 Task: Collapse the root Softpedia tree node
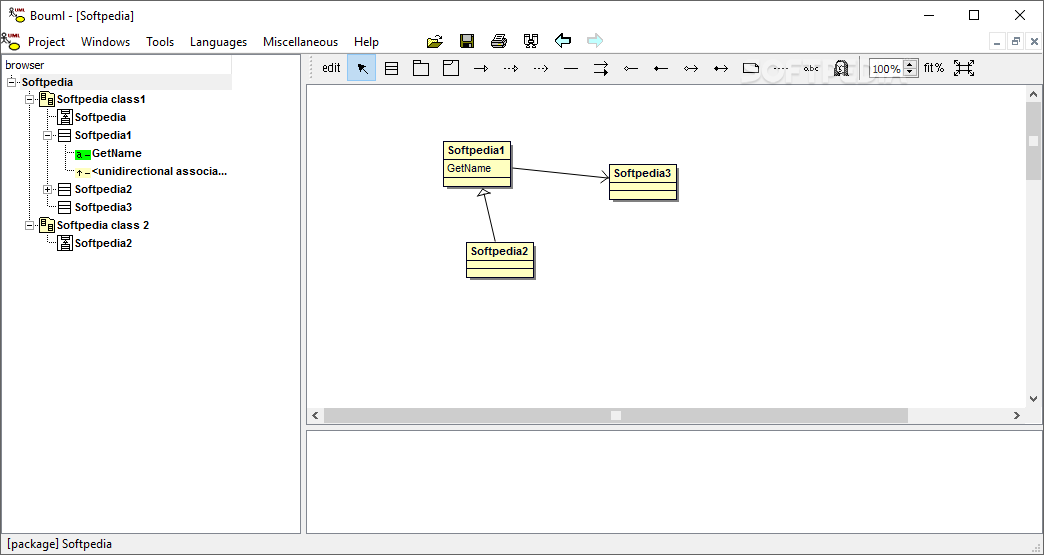tap(11, 82)
